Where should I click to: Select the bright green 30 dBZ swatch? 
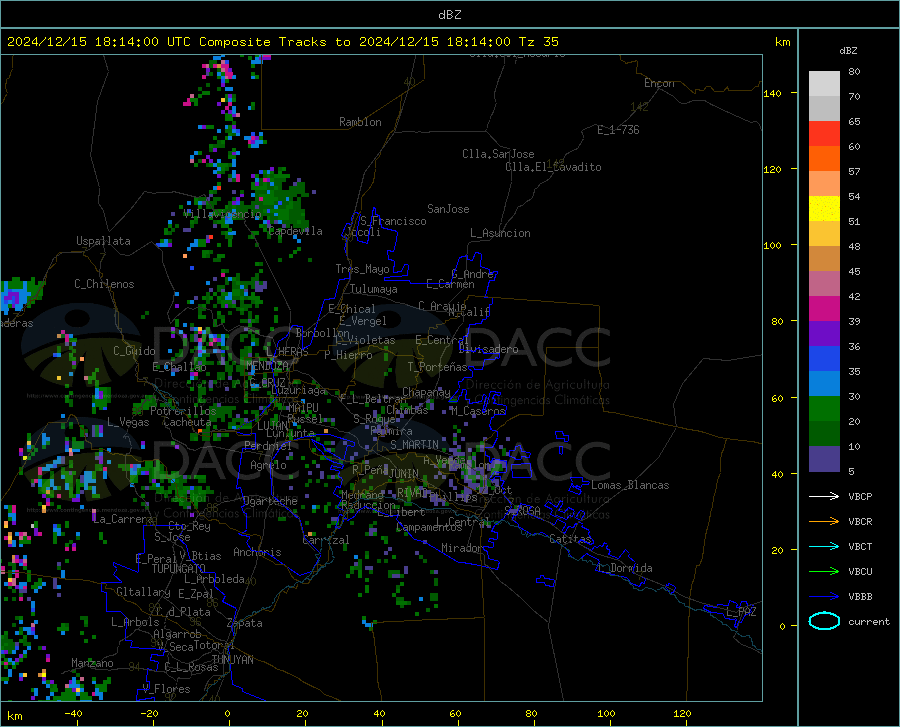[x=824, y=409]
